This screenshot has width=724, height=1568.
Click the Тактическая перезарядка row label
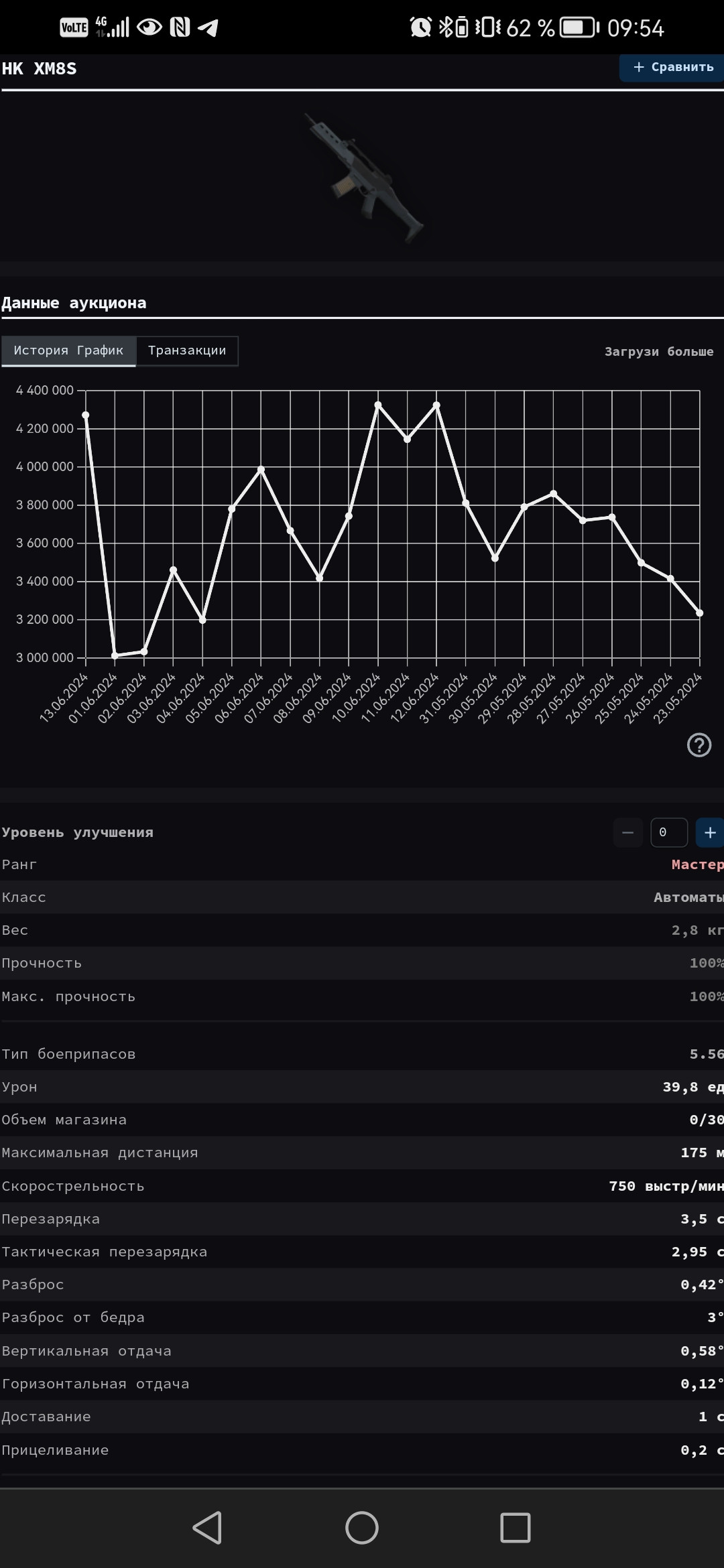pyautogui.click(x=105, y=1252)
